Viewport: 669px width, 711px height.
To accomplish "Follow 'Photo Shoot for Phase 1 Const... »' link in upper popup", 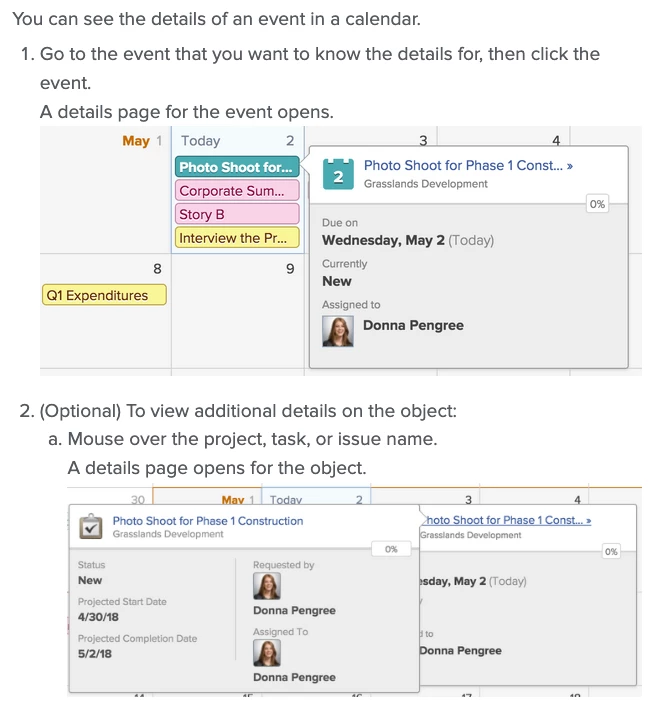I will click(468, 166).
